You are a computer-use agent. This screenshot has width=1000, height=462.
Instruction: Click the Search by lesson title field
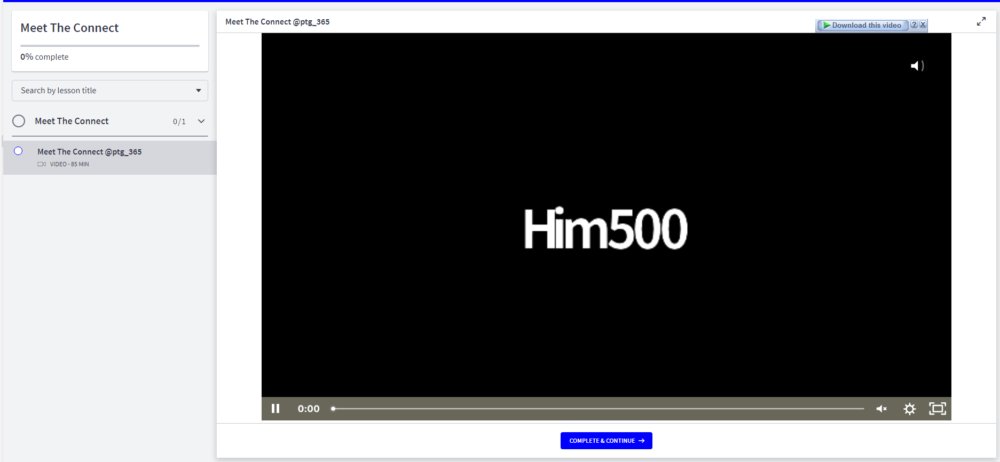(x=110, y=91)
